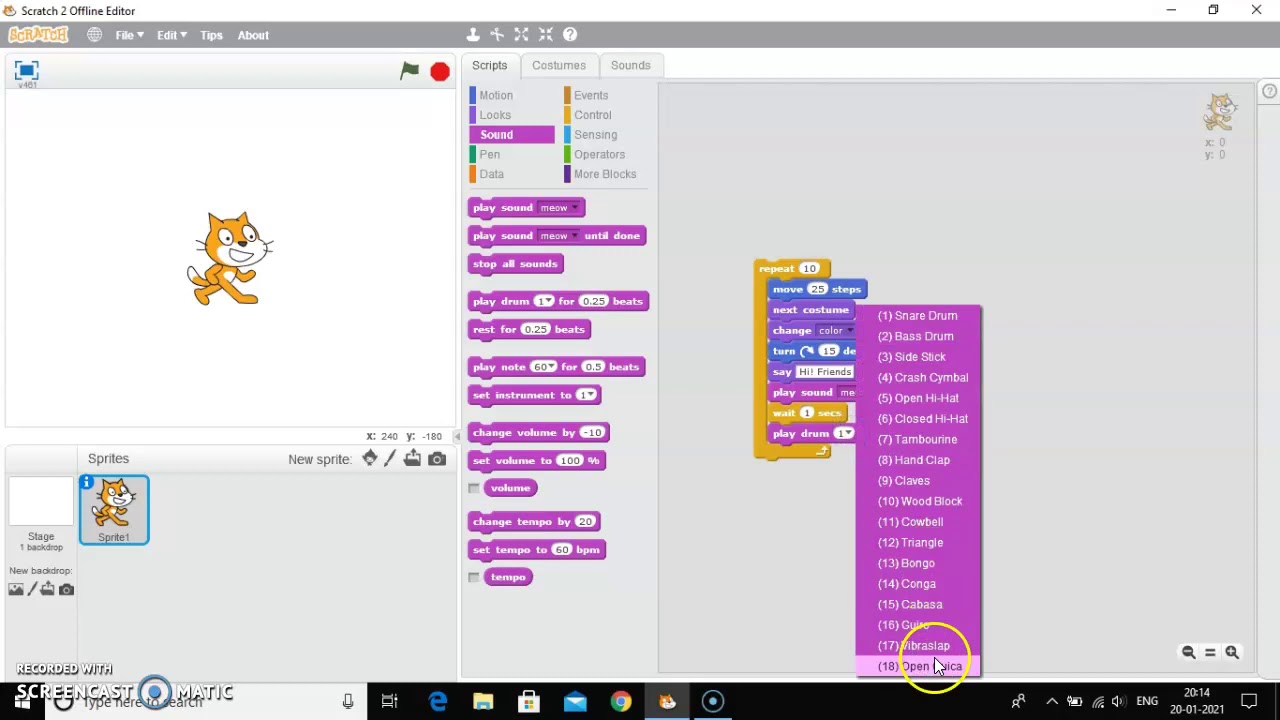This screenshot has height=720, width=1280.
Task: Open the Edit menu dropdown
Action: coord(172,35)
